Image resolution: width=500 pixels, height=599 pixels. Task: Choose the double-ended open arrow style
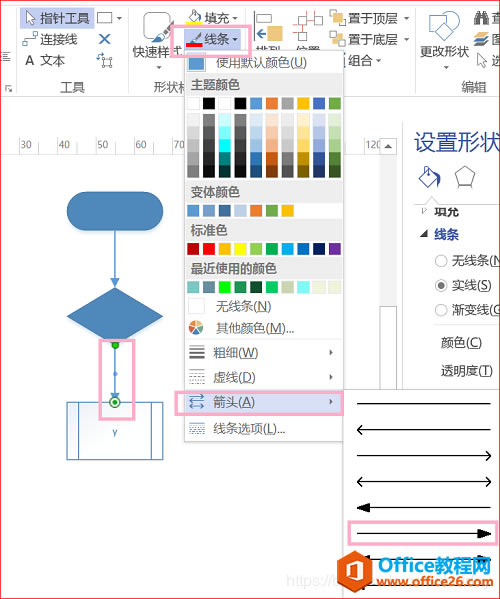[x=423, y=481]
